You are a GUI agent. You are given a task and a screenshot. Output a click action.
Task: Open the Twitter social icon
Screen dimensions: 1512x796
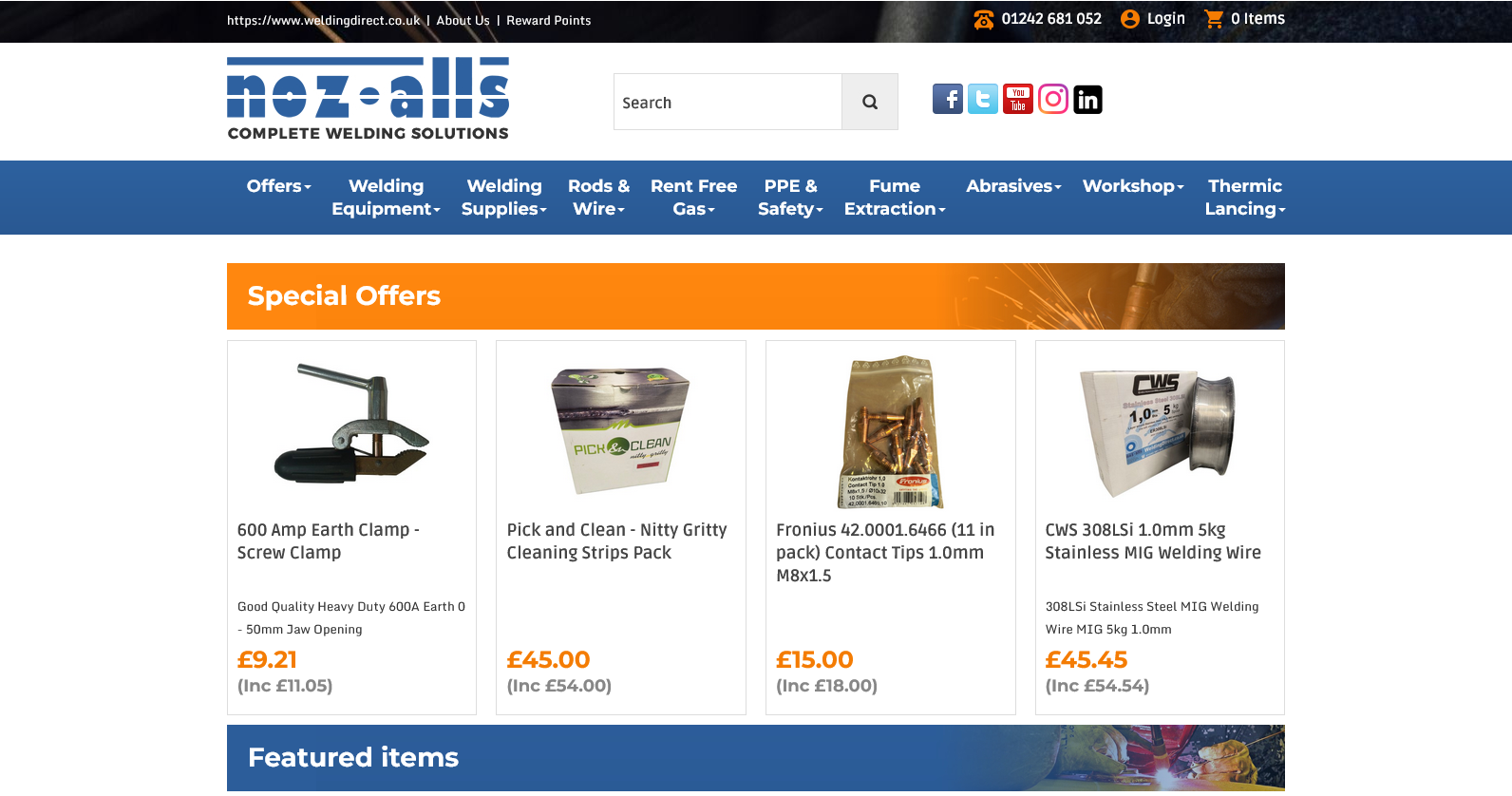[983, 99]
